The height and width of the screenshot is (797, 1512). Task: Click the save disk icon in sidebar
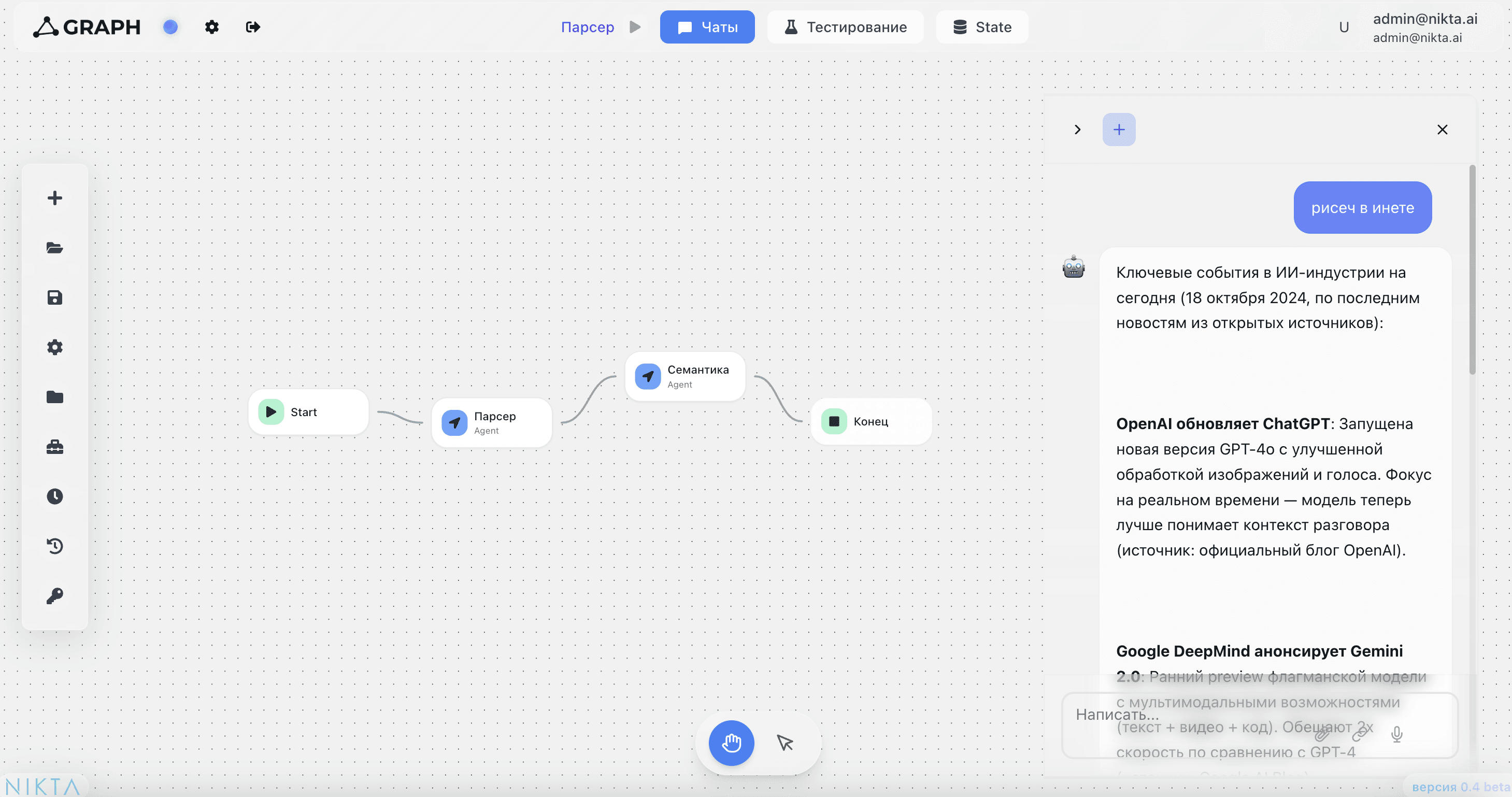click(54, 297)
